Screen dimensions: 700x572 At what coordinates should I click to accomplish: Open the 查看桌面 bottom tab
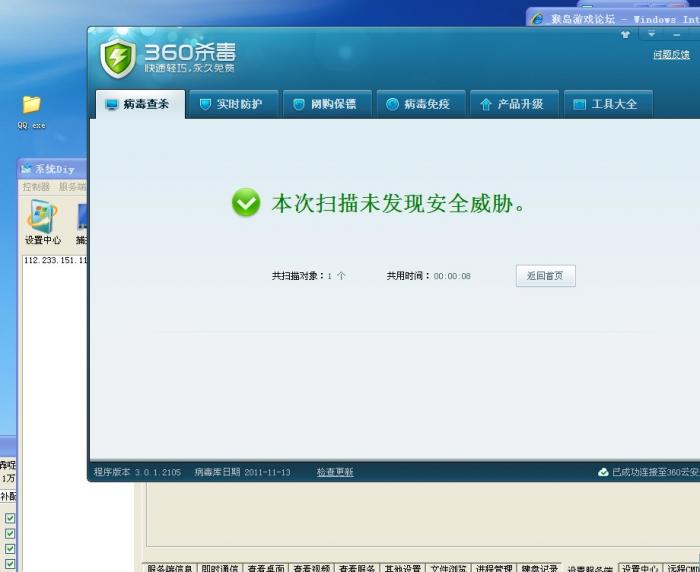coord(266,568)
